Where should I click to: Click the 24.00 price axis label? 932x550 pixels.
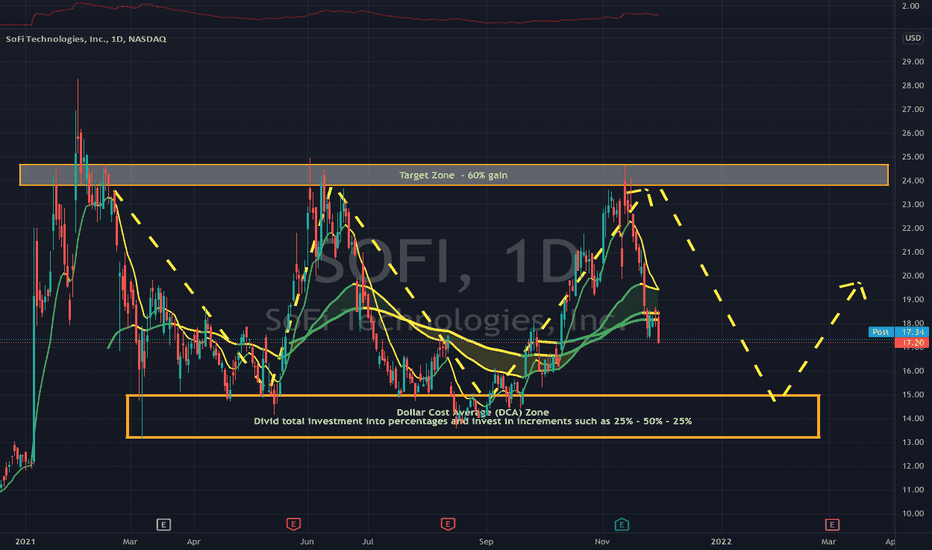912,181
